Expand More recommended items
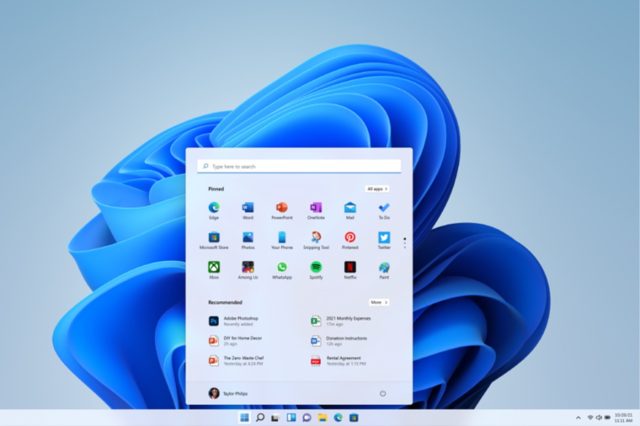 point(378,301)
